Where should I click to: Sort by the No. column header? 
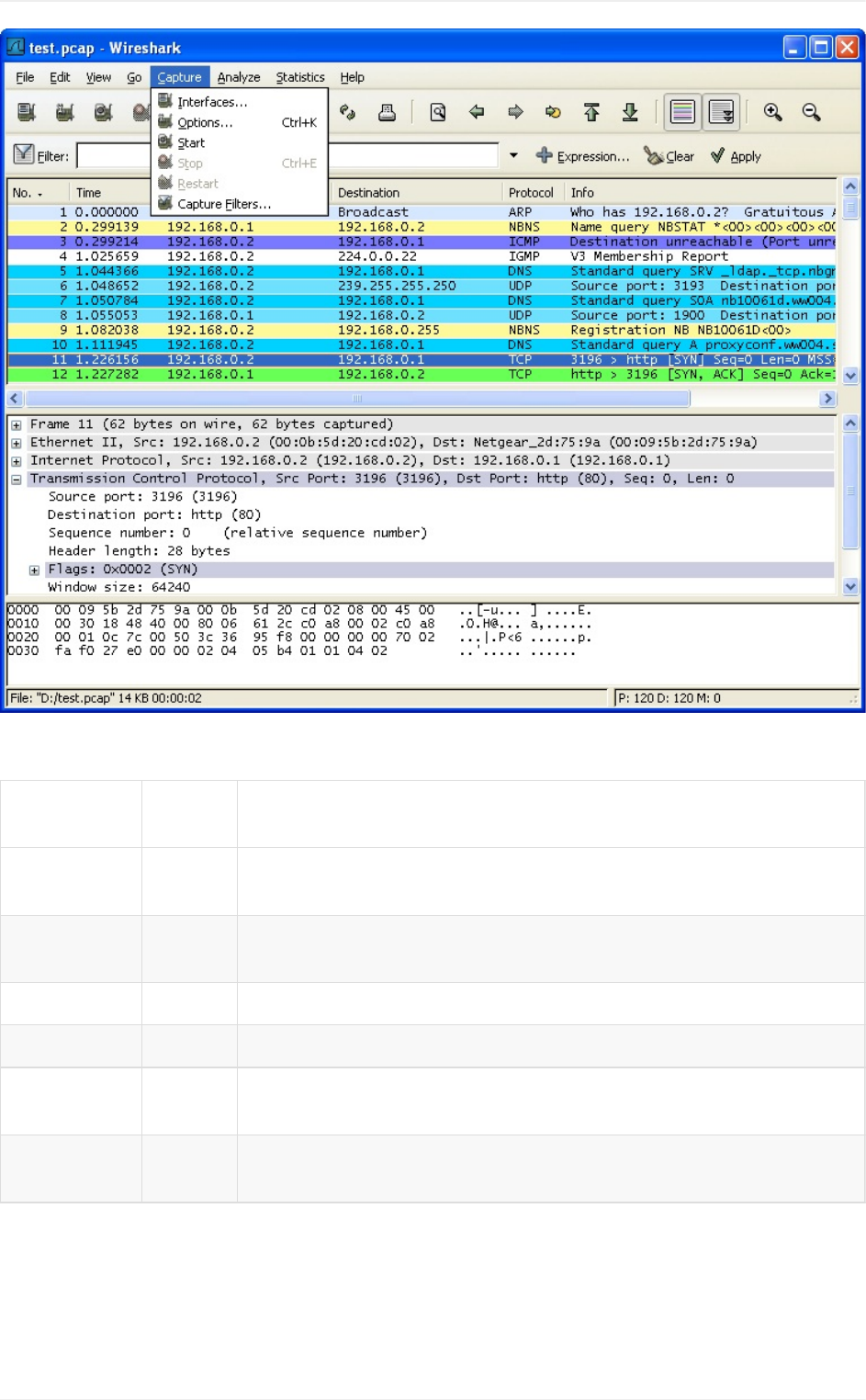point(38,192)
